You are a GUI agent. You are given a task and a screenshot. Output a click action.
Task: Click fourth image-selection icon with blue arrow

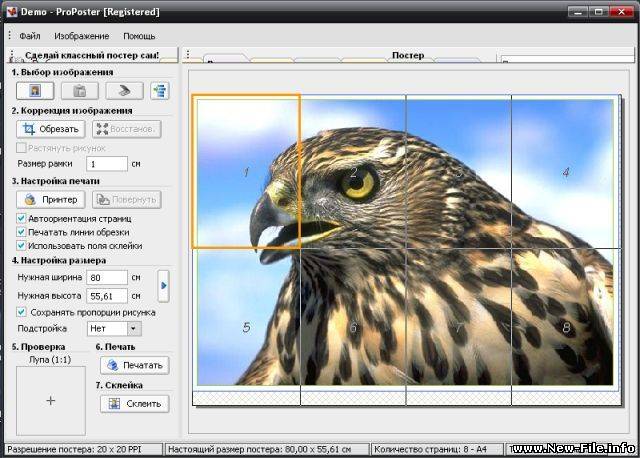tap(160, 90)
